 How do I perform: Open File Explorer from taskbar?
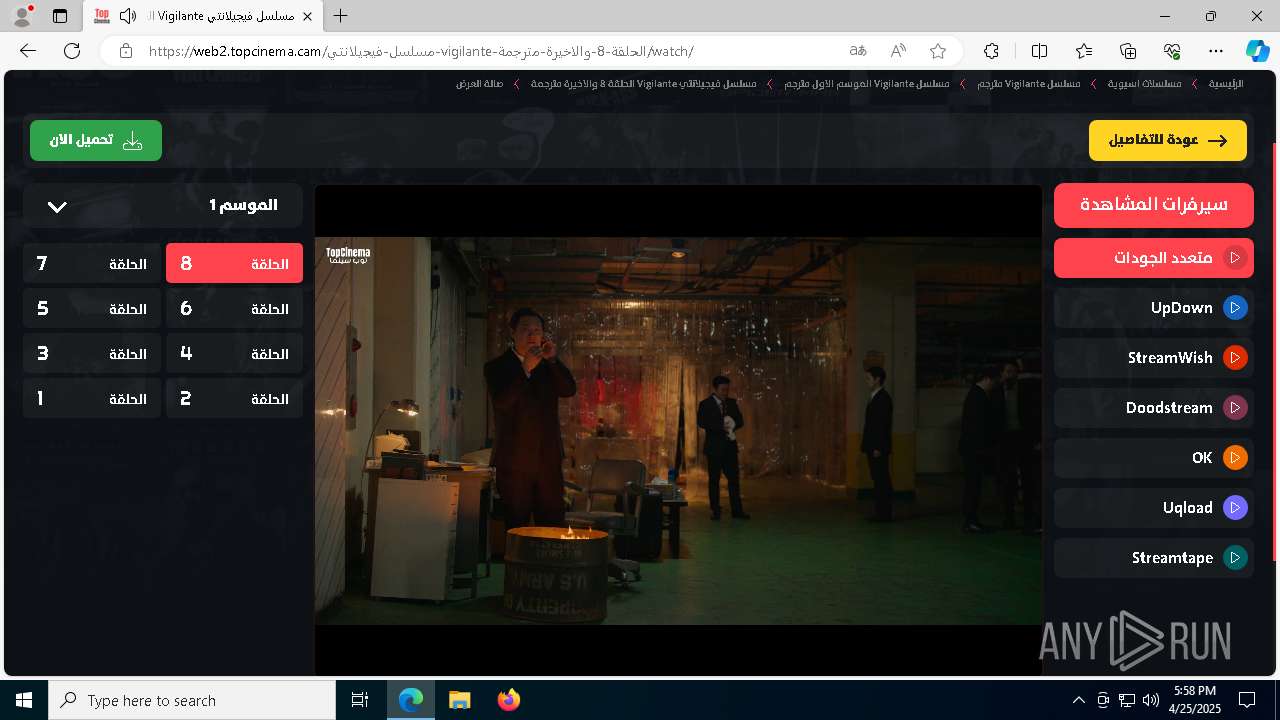pyautogui.click(x=459, y=700)
